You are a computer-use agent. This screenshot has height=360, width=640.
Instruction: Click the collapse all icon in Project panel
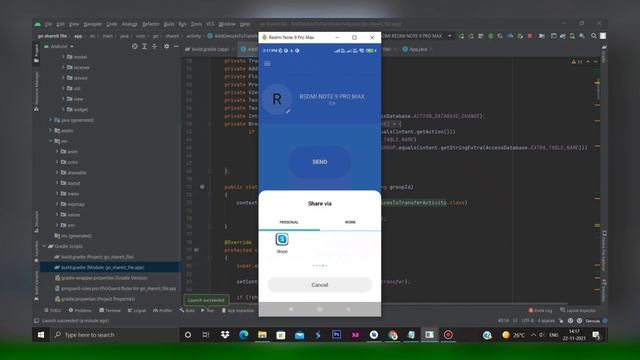155,47
